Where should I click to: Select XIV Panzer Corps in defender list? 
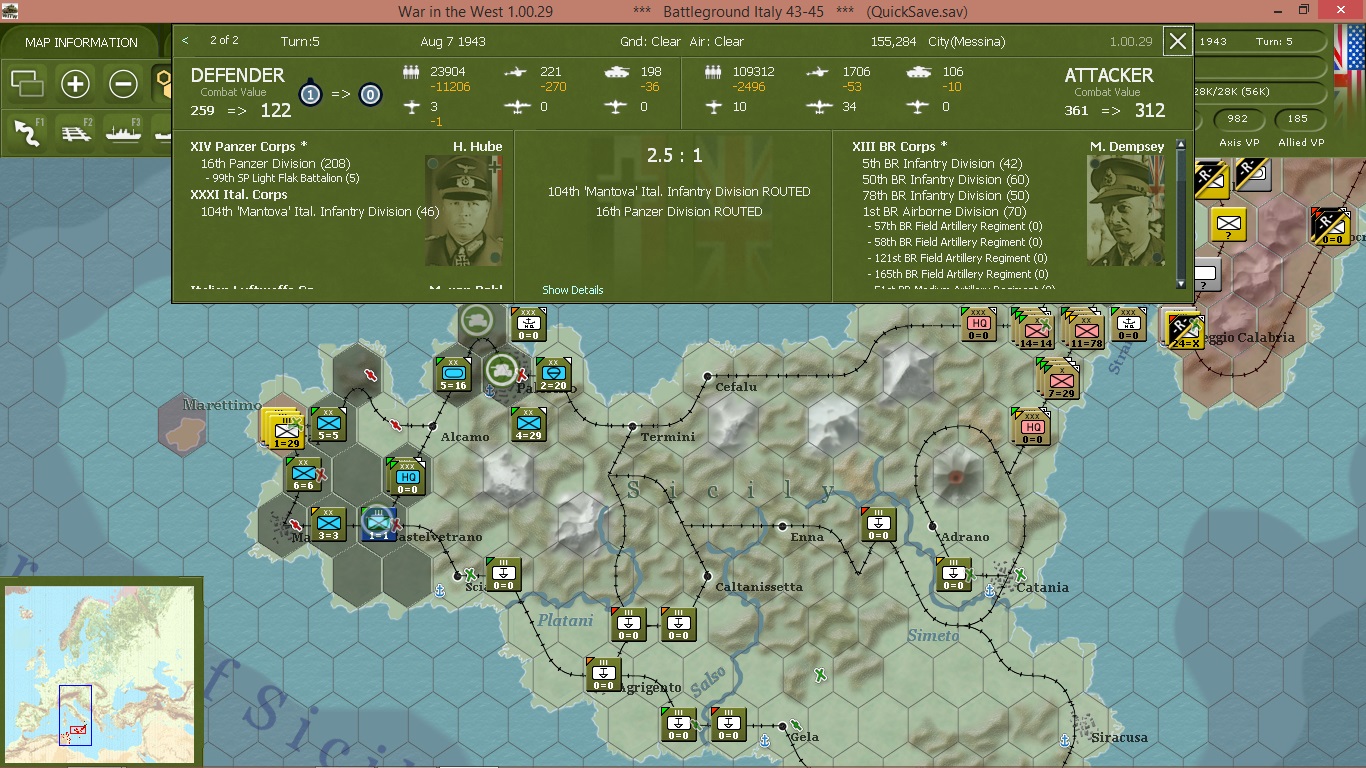[249, 147]
